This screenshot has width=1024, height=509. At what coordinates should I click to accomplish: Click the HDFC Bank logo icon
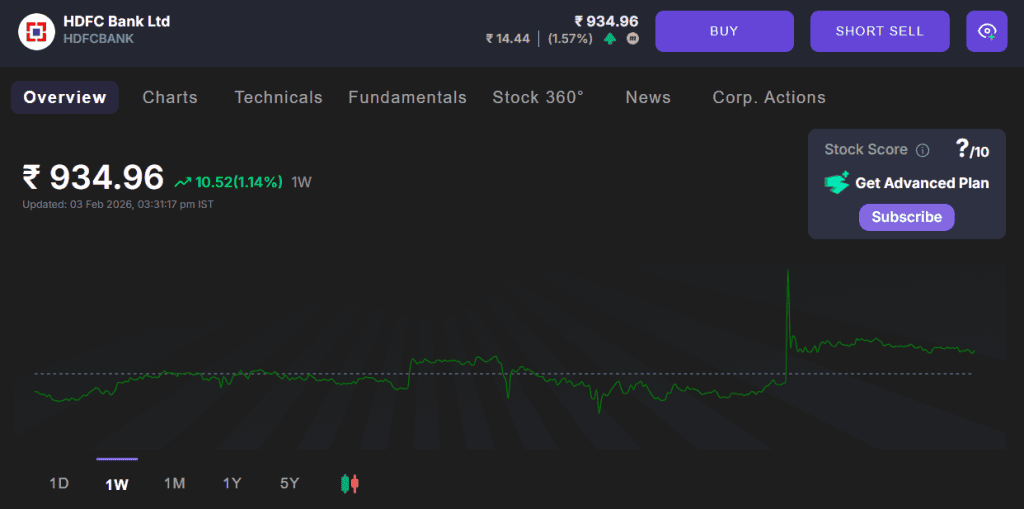[37, 31]
